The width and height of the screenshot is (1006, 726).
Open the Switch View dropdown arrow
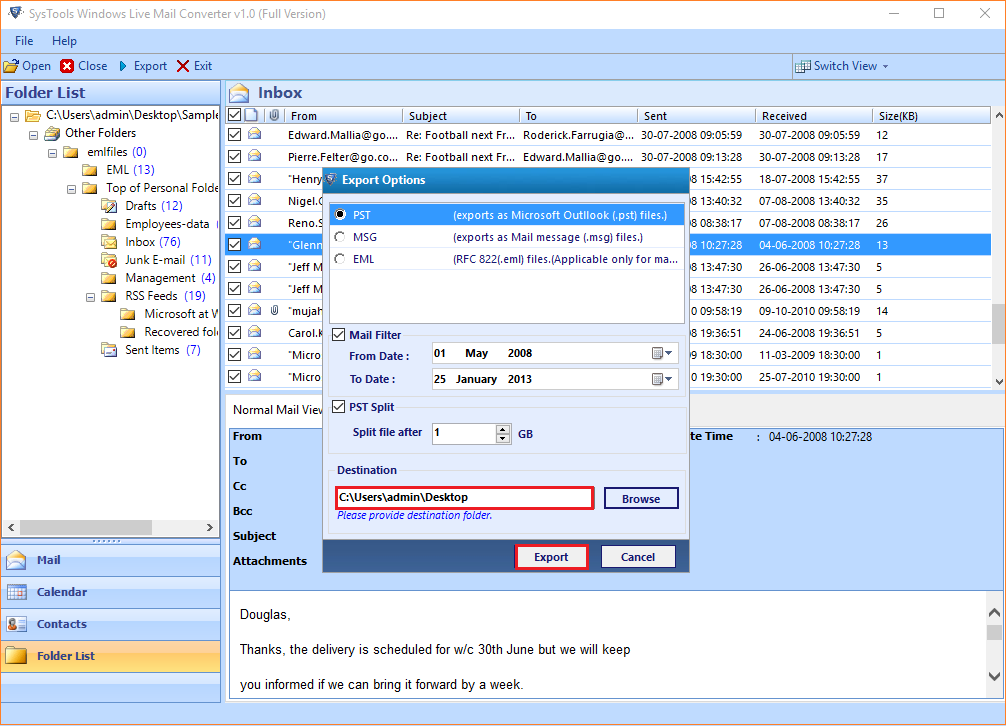[x=885, y=67]
